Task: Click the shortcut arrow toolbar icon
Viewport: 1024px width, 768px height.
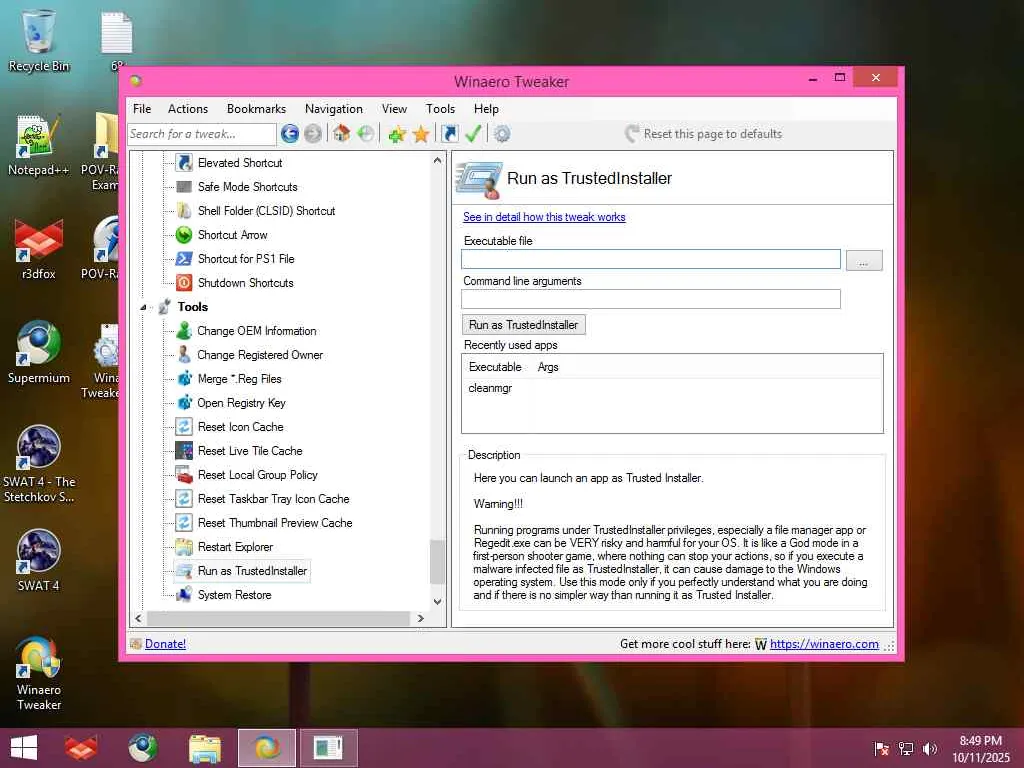Action: [449, 134]
